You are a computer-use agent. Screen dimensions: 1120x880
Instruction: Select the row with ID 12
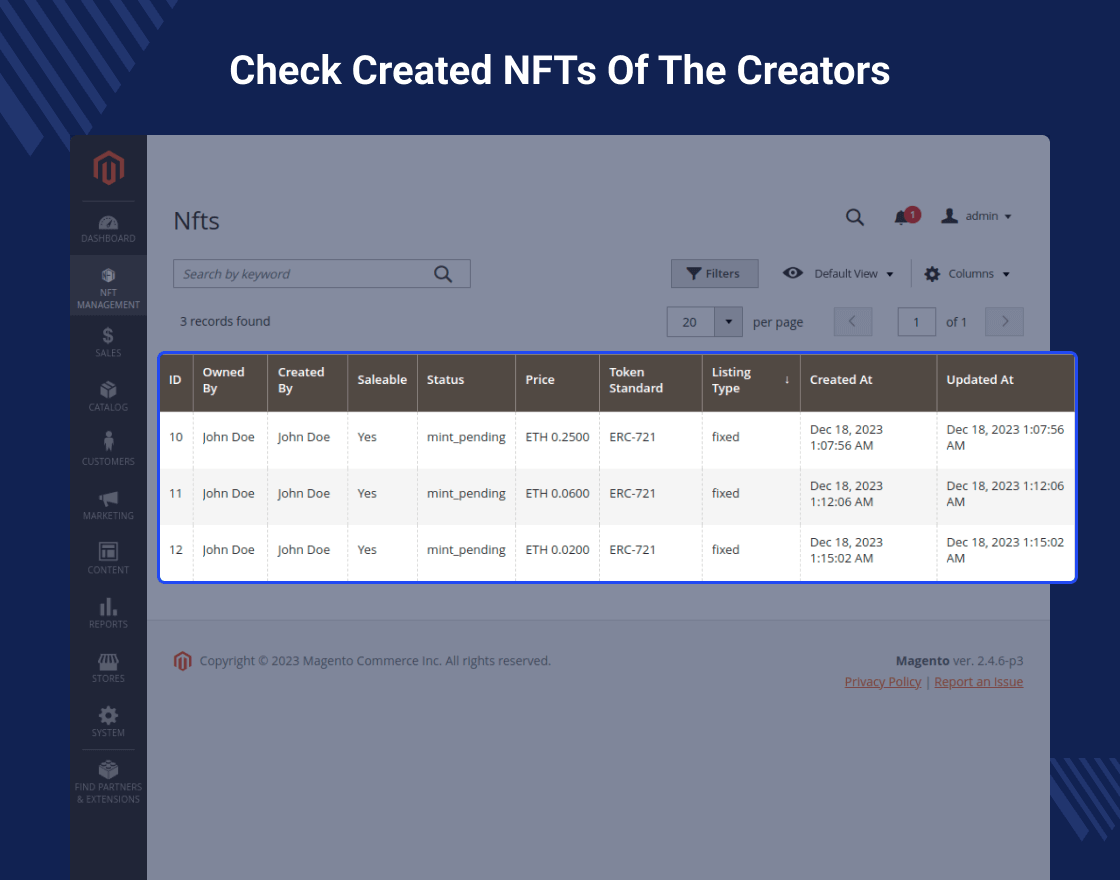tap(617, 551)
